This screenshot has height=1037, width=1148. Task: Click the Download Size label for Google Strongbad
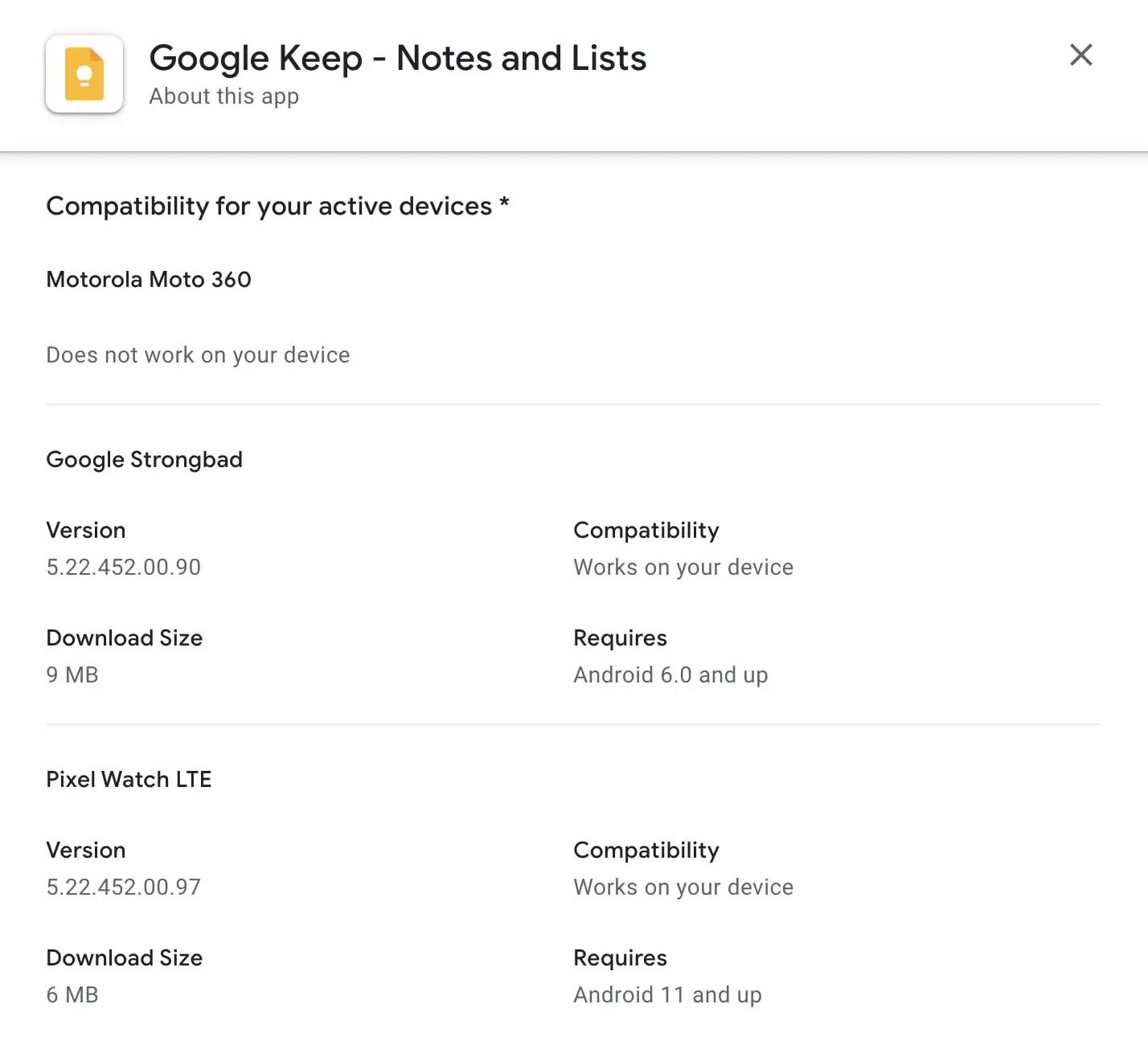[x=125, y=637]
